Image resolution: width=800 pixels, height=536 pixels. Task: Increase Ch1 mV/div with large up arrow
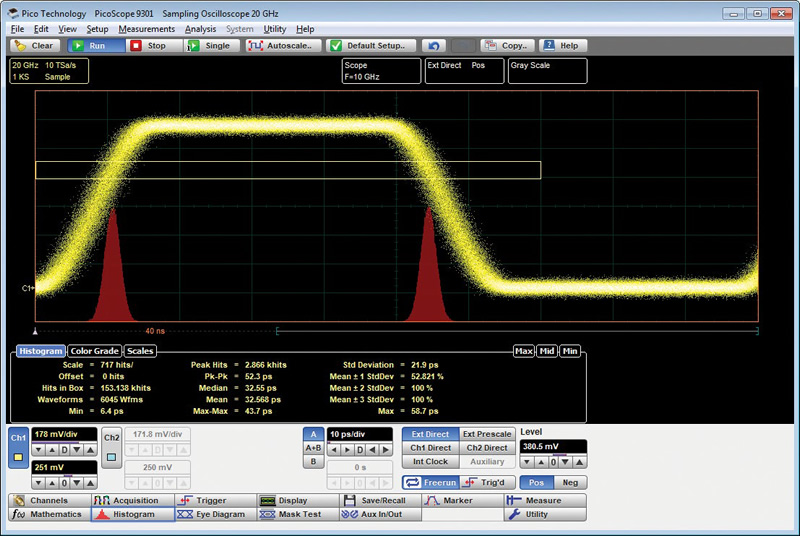pos(90,450)
